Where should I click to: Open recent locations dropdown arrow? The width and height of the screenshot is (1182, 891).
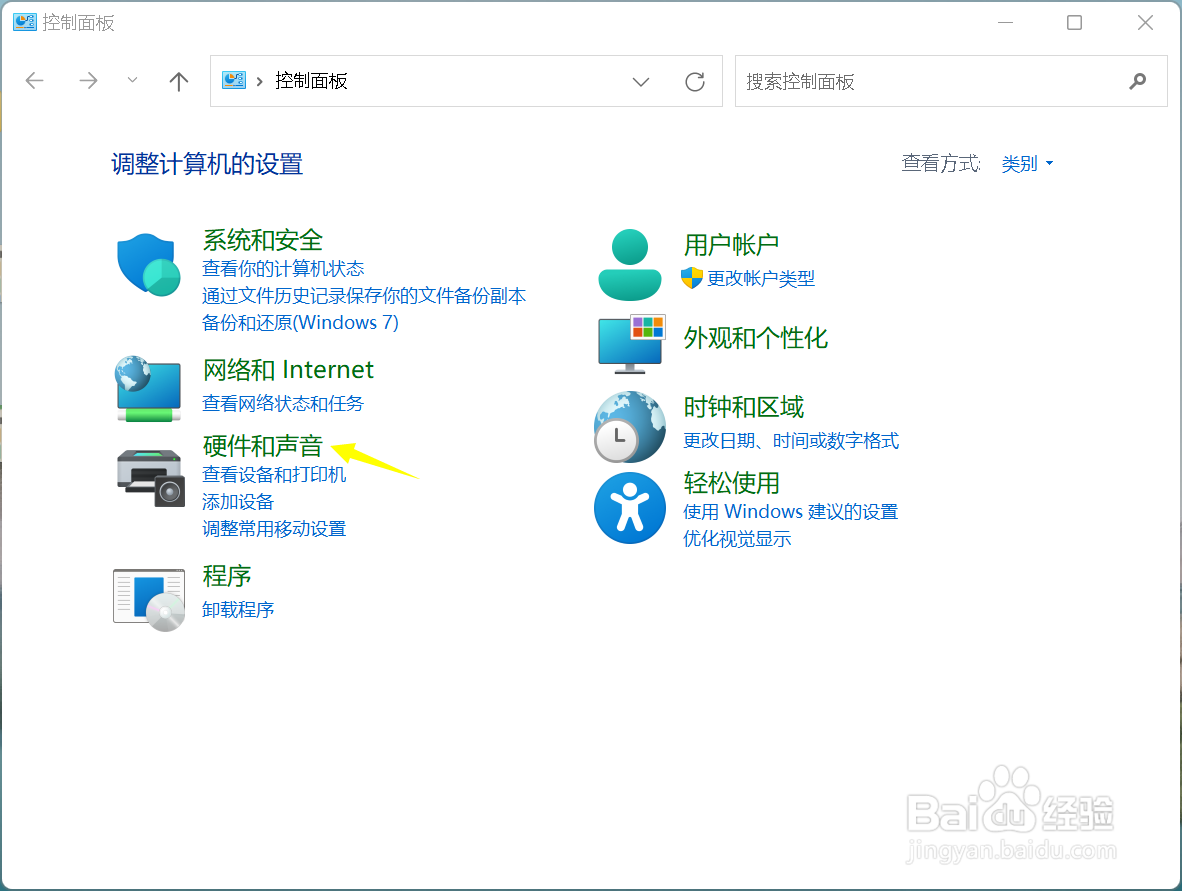pos(133,80)
